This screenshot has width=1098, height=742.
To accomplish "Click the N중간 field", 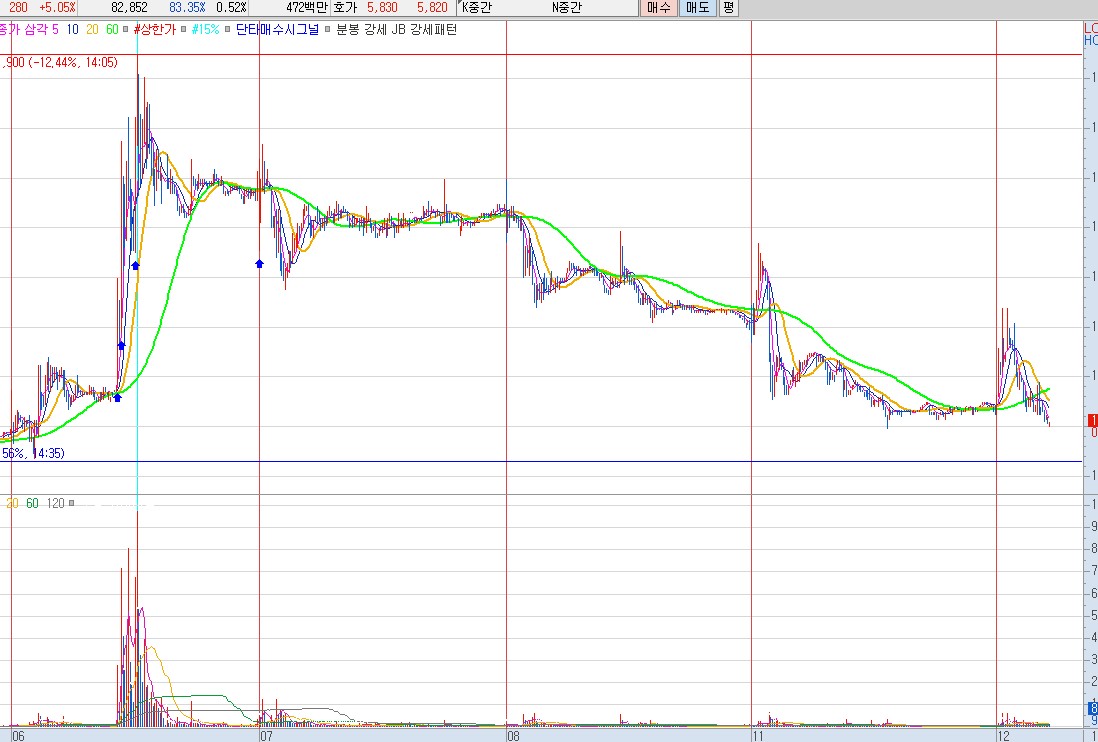I will coord(567,8).
